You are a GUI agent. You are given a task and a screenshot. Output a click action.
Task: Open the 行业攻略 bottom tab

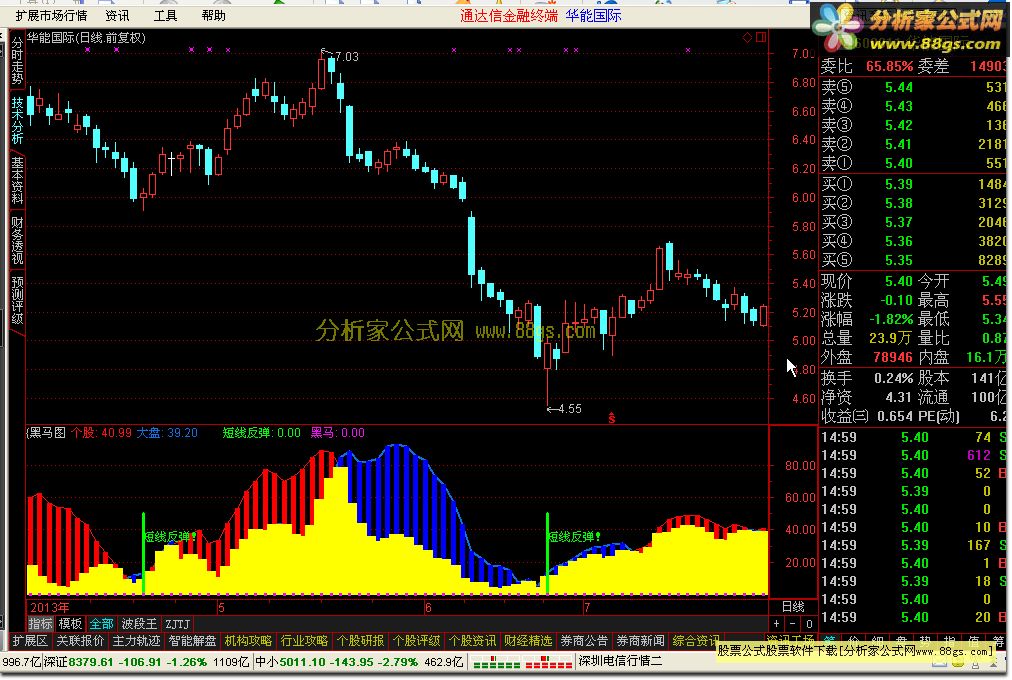tap(305, 641)
